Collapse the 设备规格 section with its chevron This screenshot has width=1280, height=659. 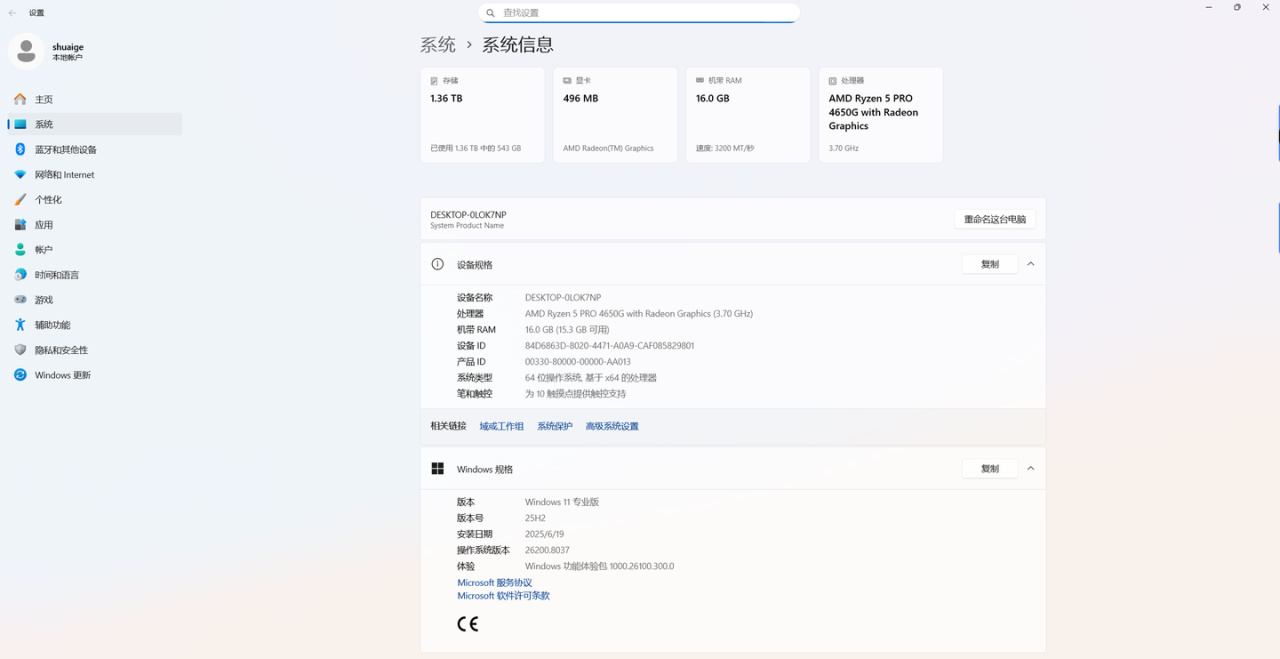(x=1031, y=264)
